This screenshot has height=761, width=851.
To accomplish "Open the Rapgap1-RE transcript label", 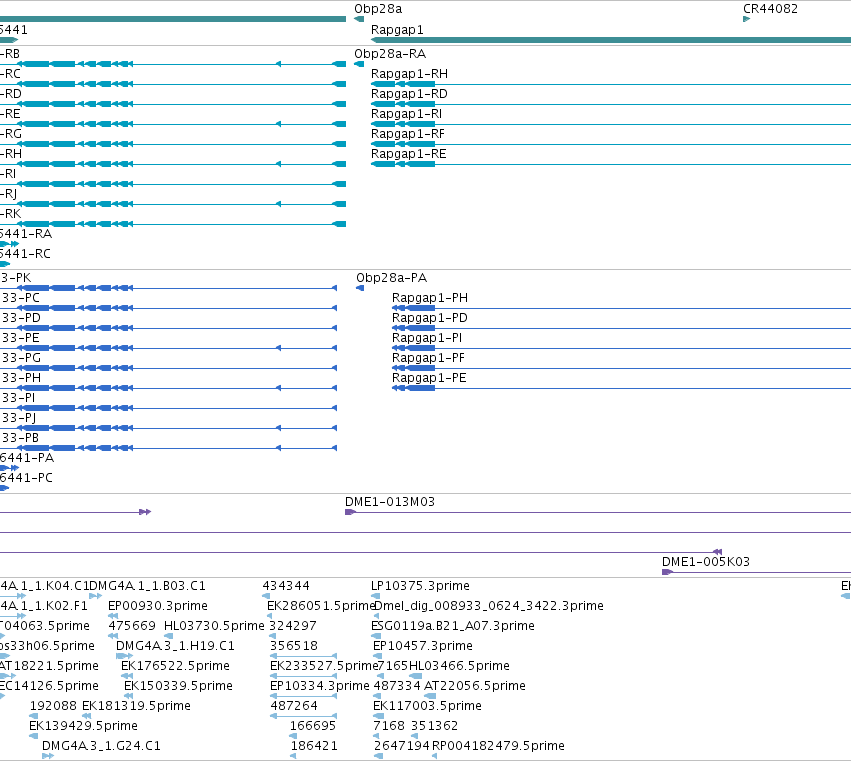I will coord(408,154).
